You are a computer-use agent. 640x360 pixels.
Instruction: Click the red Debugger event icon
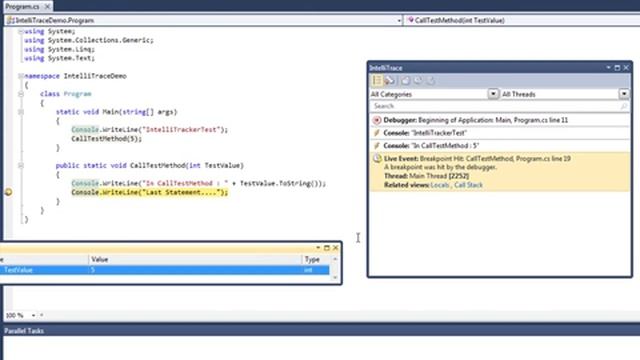click(x=377, y=120)
